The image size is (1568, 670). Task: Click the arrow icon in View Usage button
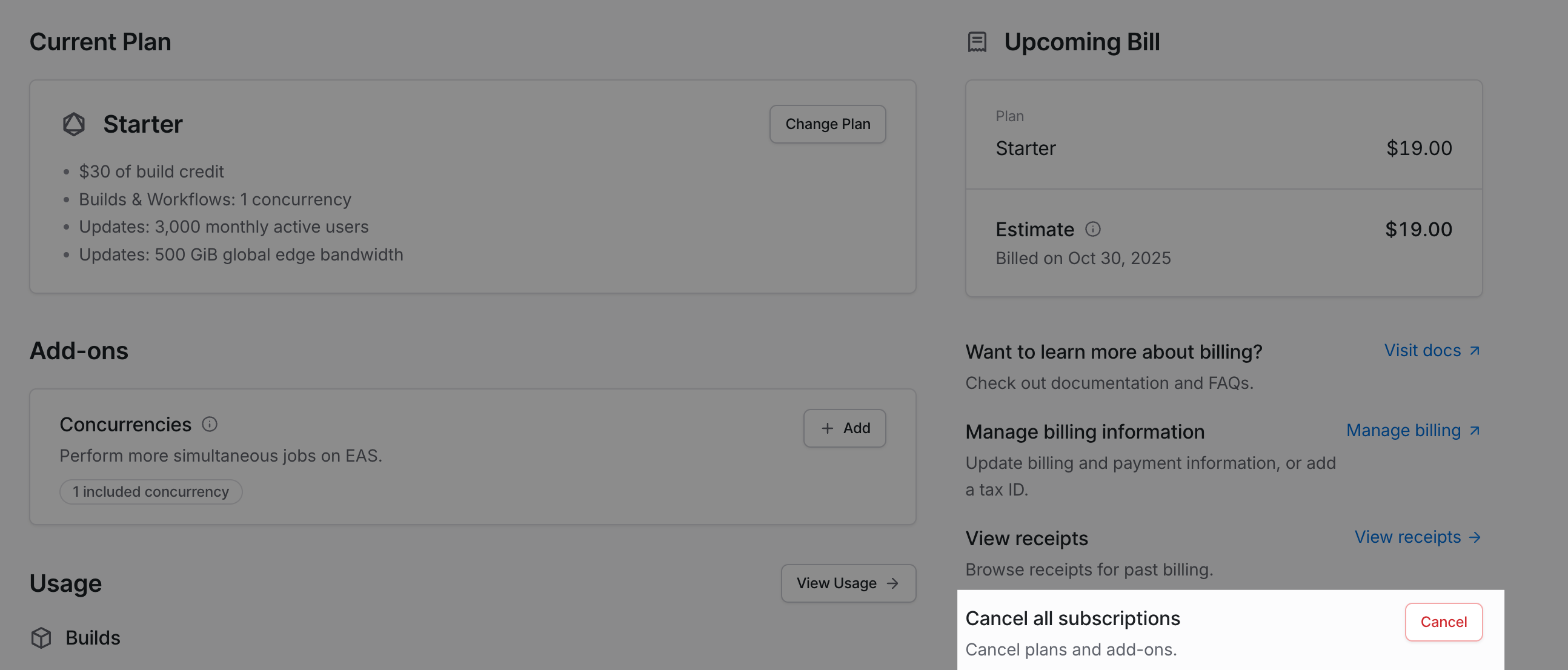click(892, 583)
